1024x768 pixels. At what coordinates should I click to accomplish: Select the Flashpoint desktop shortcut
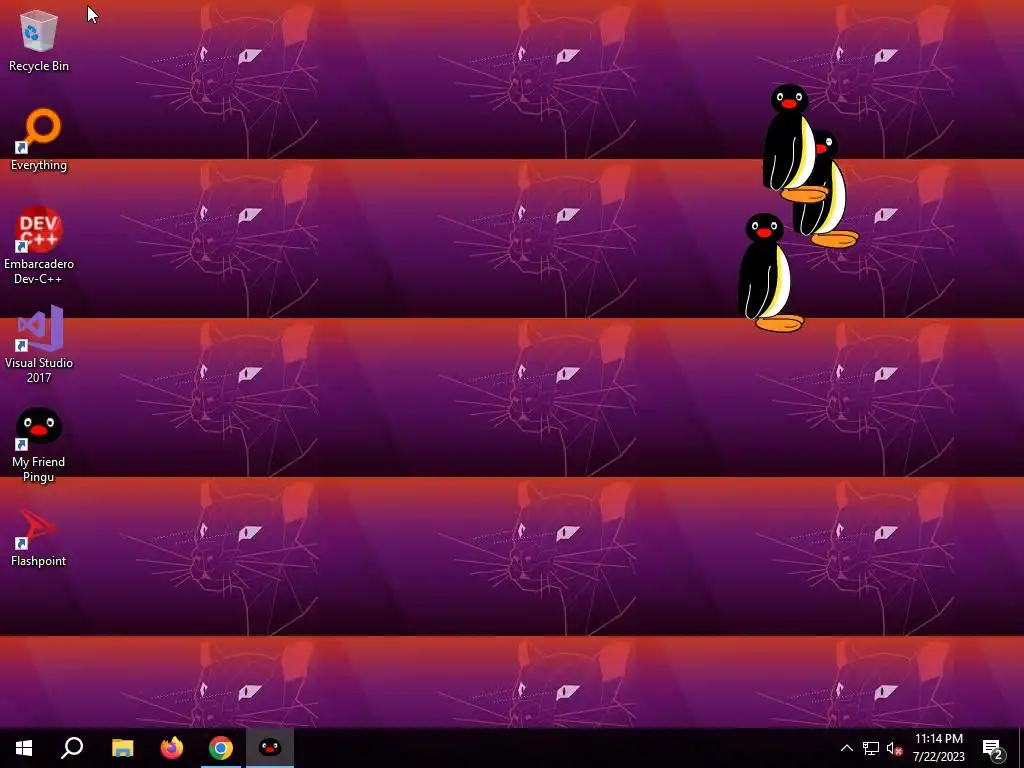click(39, 537)
